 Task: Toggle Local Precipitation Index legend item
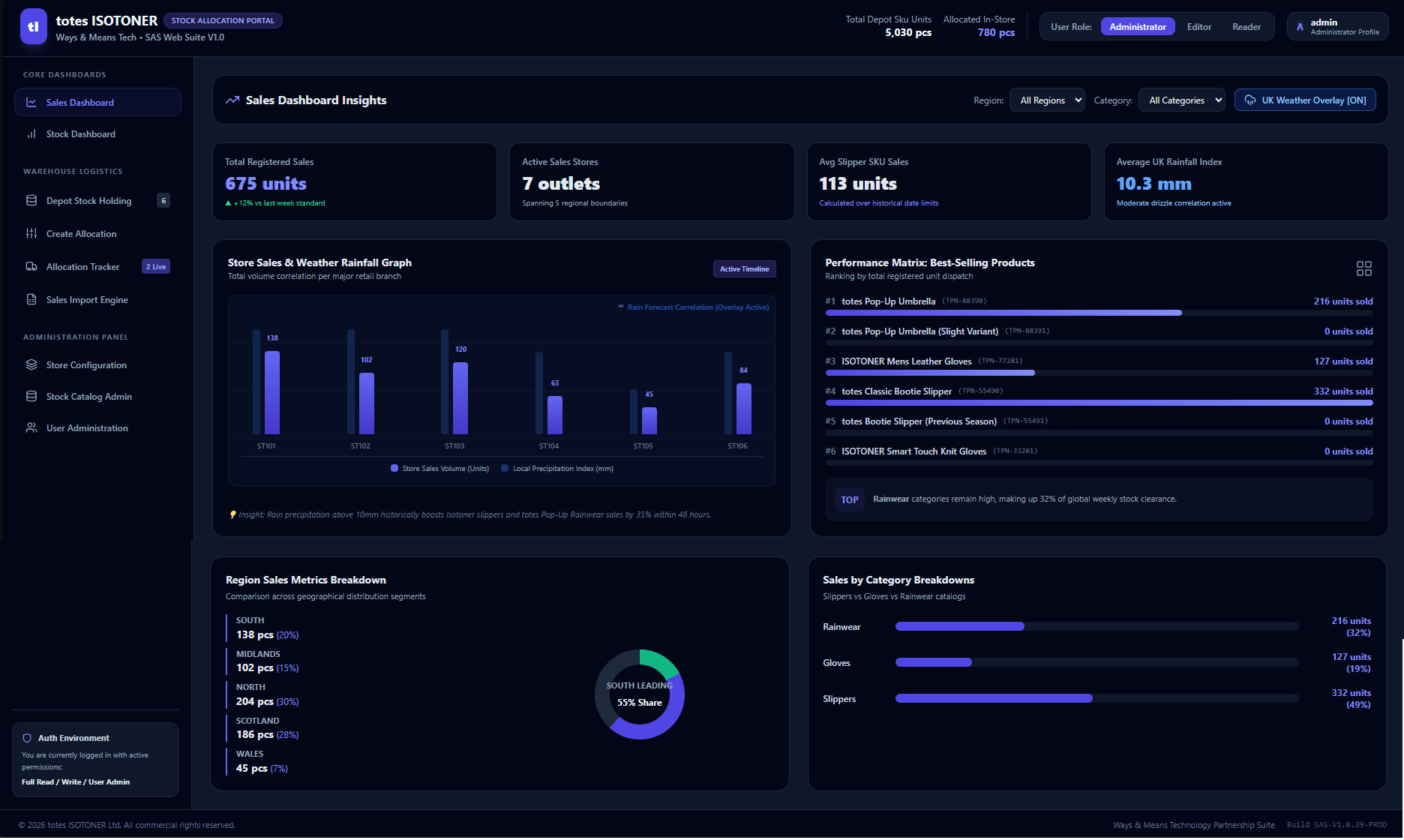pos(557,469)
